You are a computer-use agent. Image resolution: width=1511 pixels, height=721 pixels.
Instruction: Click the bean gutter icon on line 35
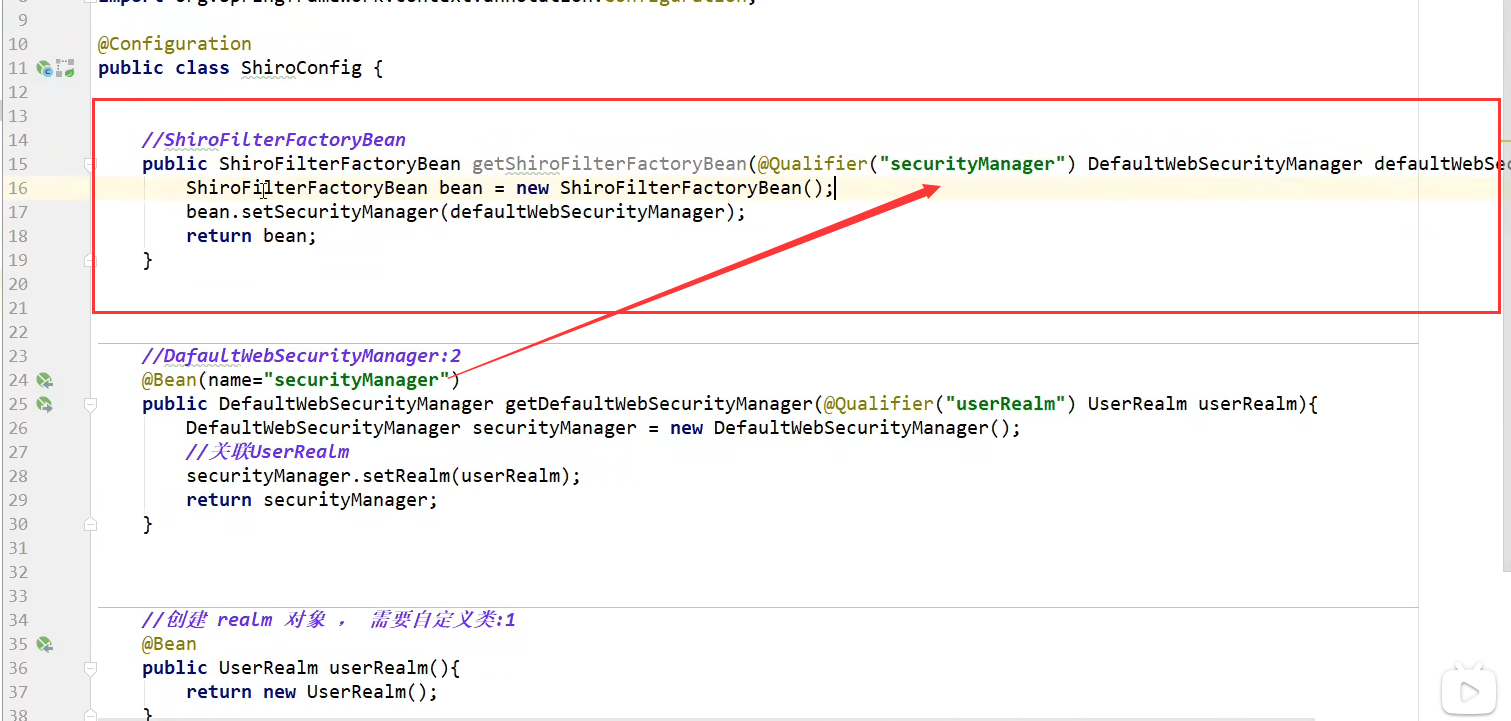coord(44,644)
